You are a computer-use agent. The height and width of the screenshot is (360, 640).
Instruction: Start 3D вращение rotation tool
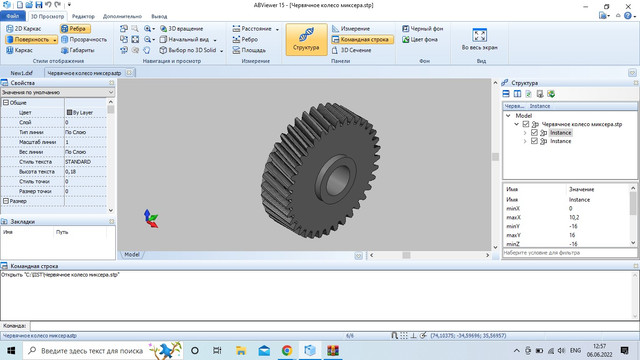click(181, 29)
